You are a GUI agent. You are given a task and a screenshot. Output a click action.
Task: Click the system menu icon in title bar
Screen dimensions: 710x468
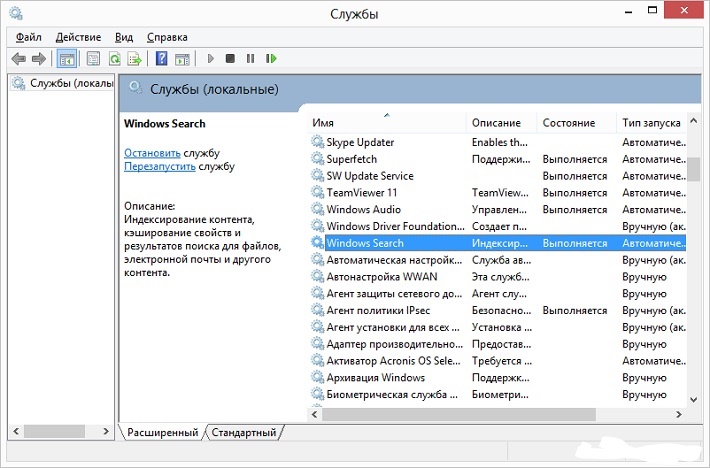16,13
